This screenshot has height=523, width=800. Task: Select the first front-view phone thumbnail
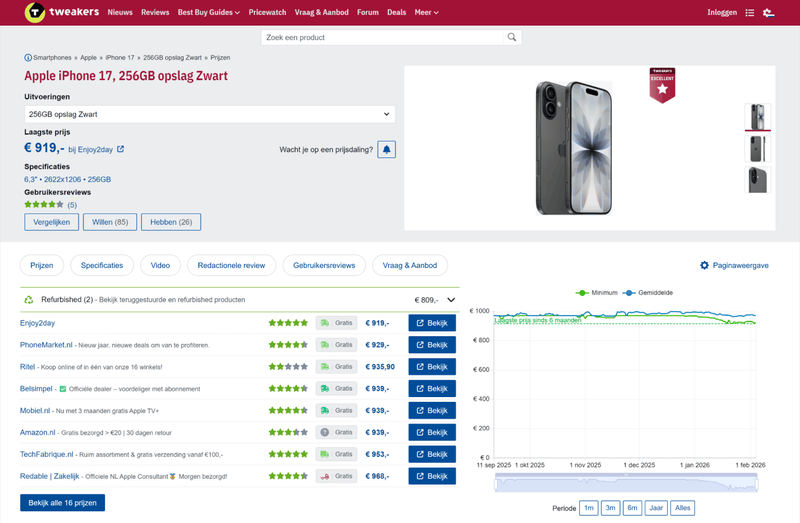pos(758,117)
